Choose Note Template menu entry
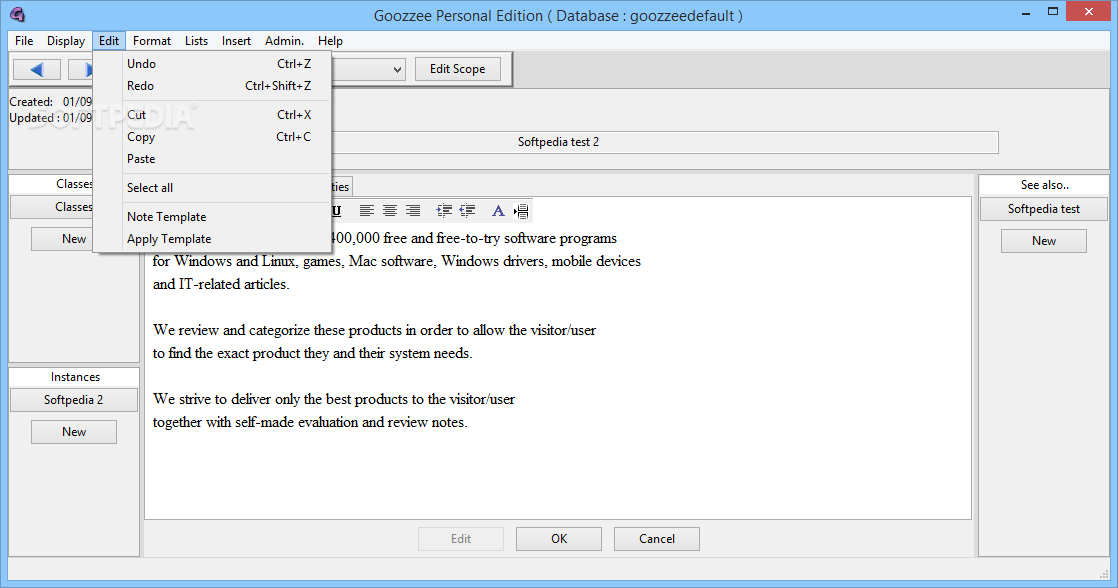Viewport: 1118px width, 588px height. pyautogui.click(x=212, y=217)
